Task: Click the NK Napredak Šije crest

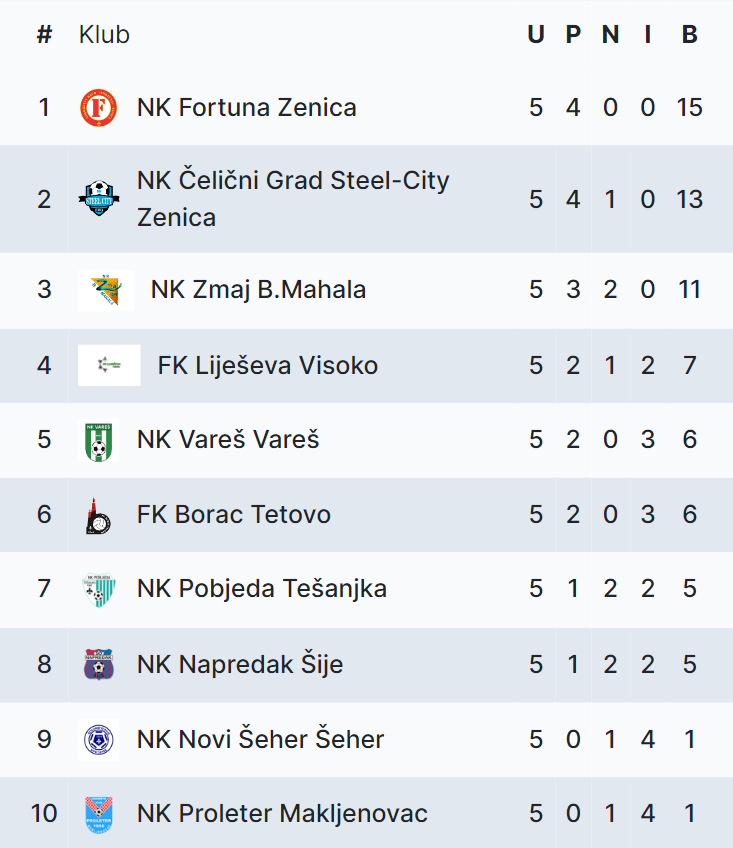Action: (98, 664)
